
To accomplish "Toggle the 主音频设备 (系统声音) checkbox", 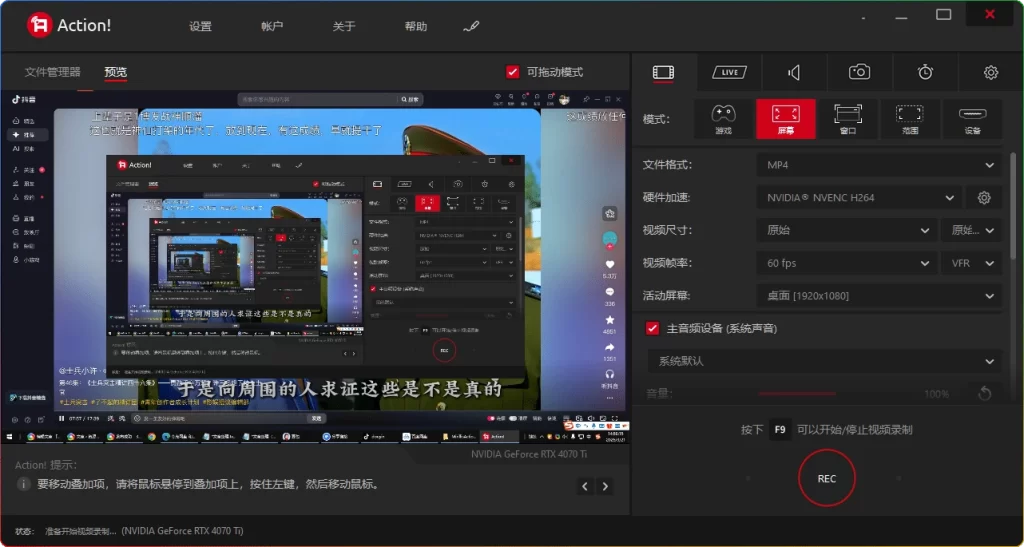I will tap(652, 328).
